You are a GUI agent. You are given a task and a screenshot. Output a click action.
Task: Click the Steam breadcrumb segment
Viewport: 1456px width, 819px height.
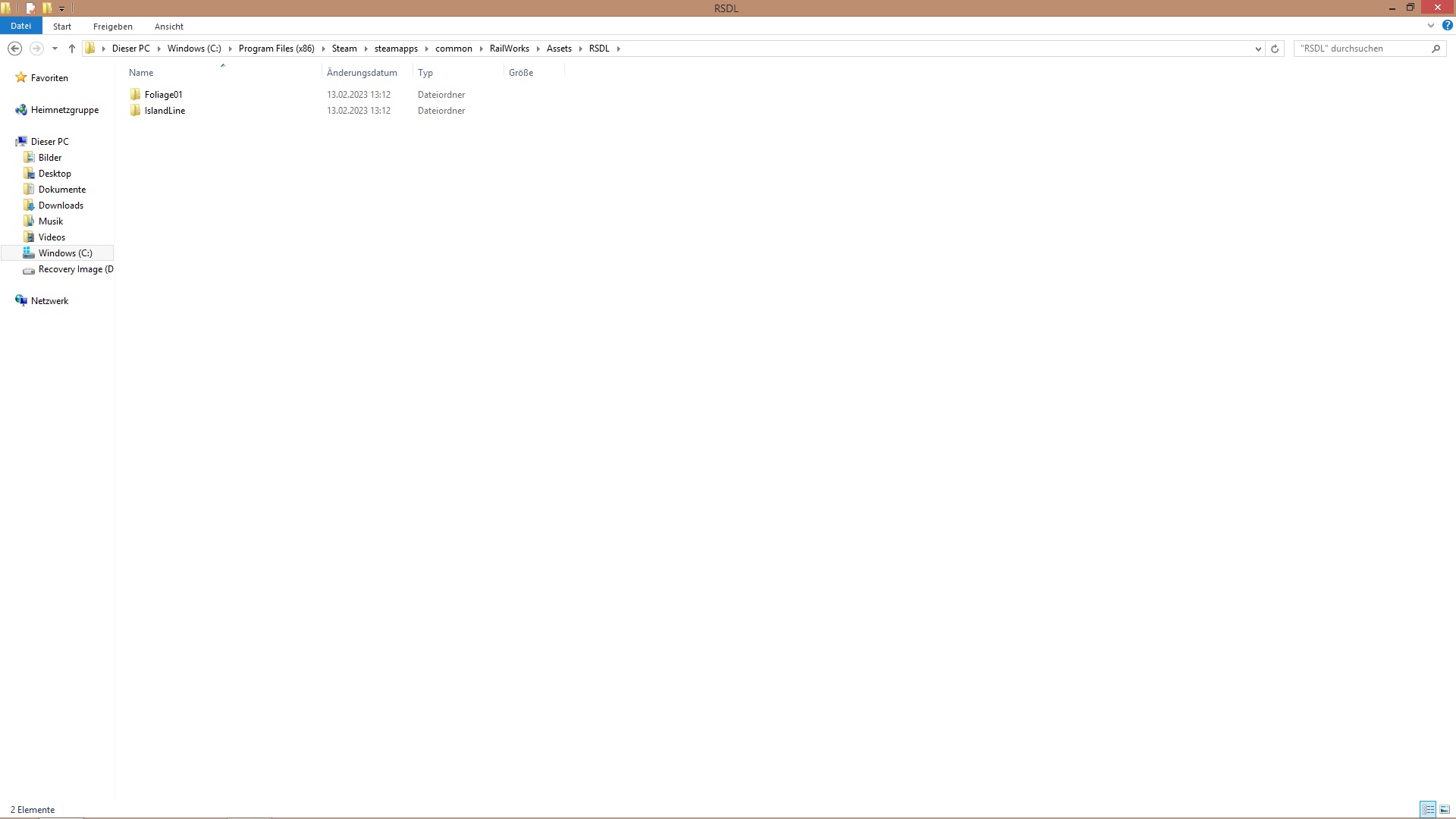coord(344,49)
